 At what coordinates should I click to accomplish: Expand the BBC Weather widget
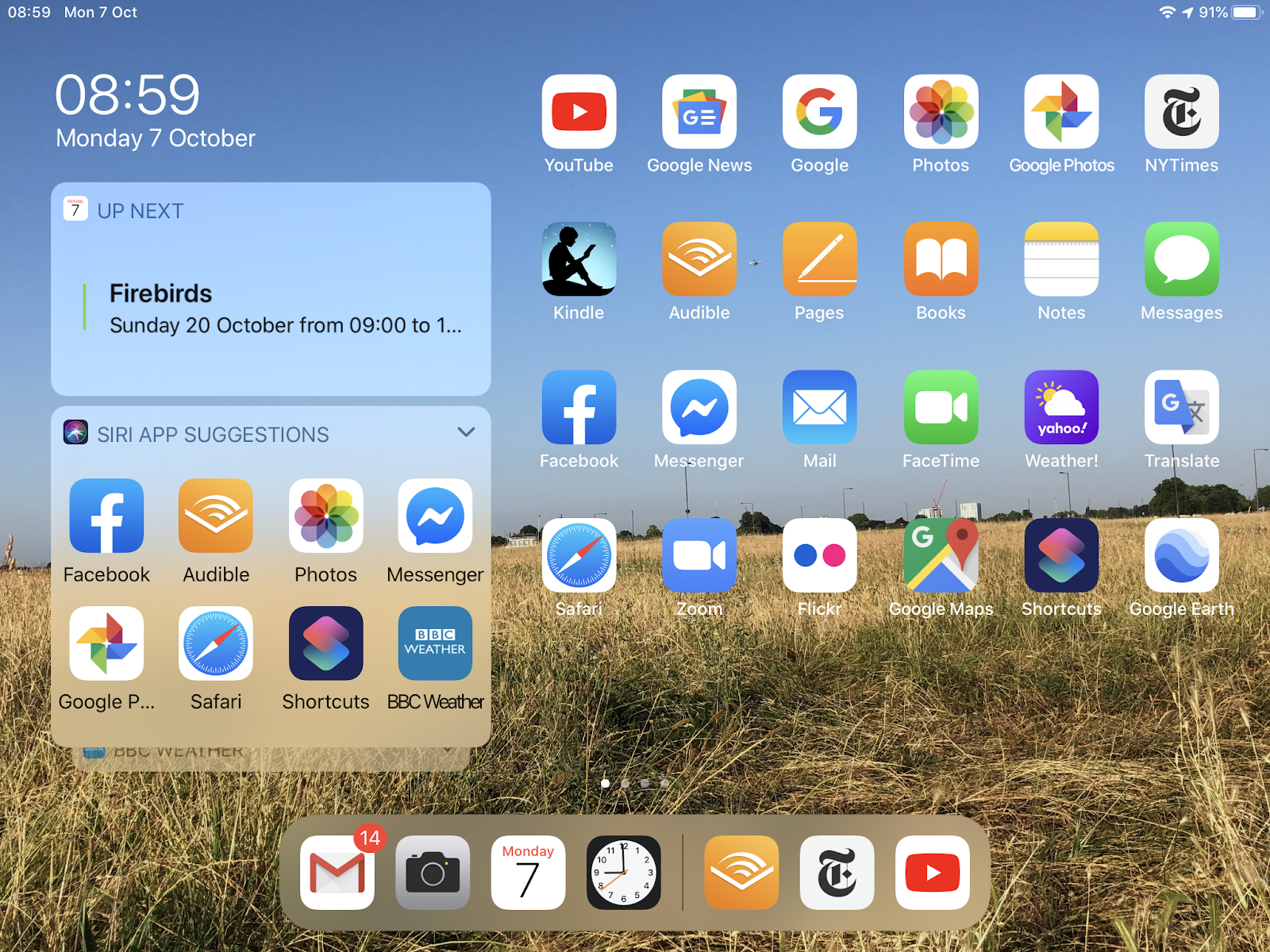pos(447,748)
